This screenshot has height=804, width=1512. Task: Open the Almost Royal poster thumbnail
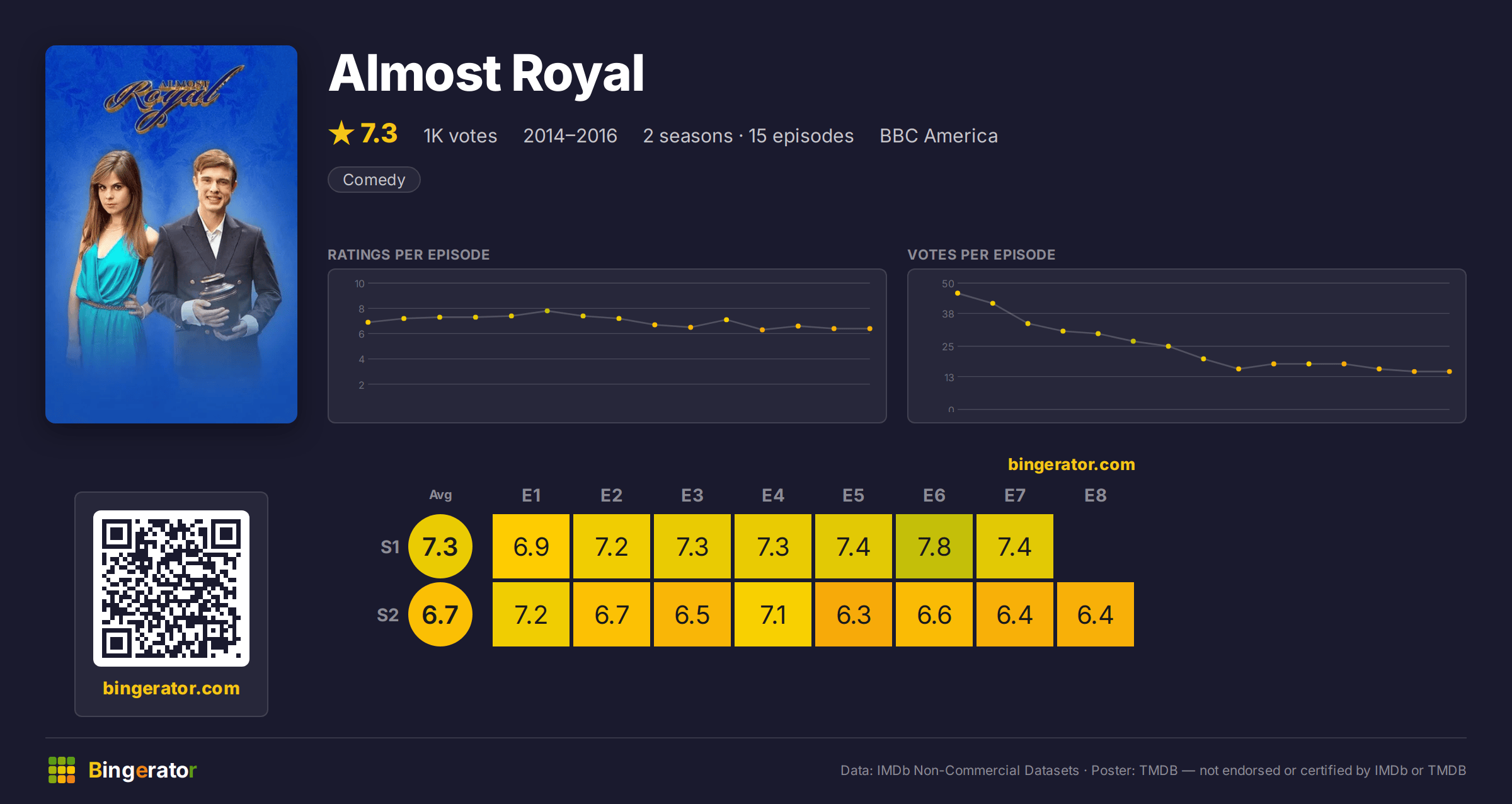pos(171,234)
